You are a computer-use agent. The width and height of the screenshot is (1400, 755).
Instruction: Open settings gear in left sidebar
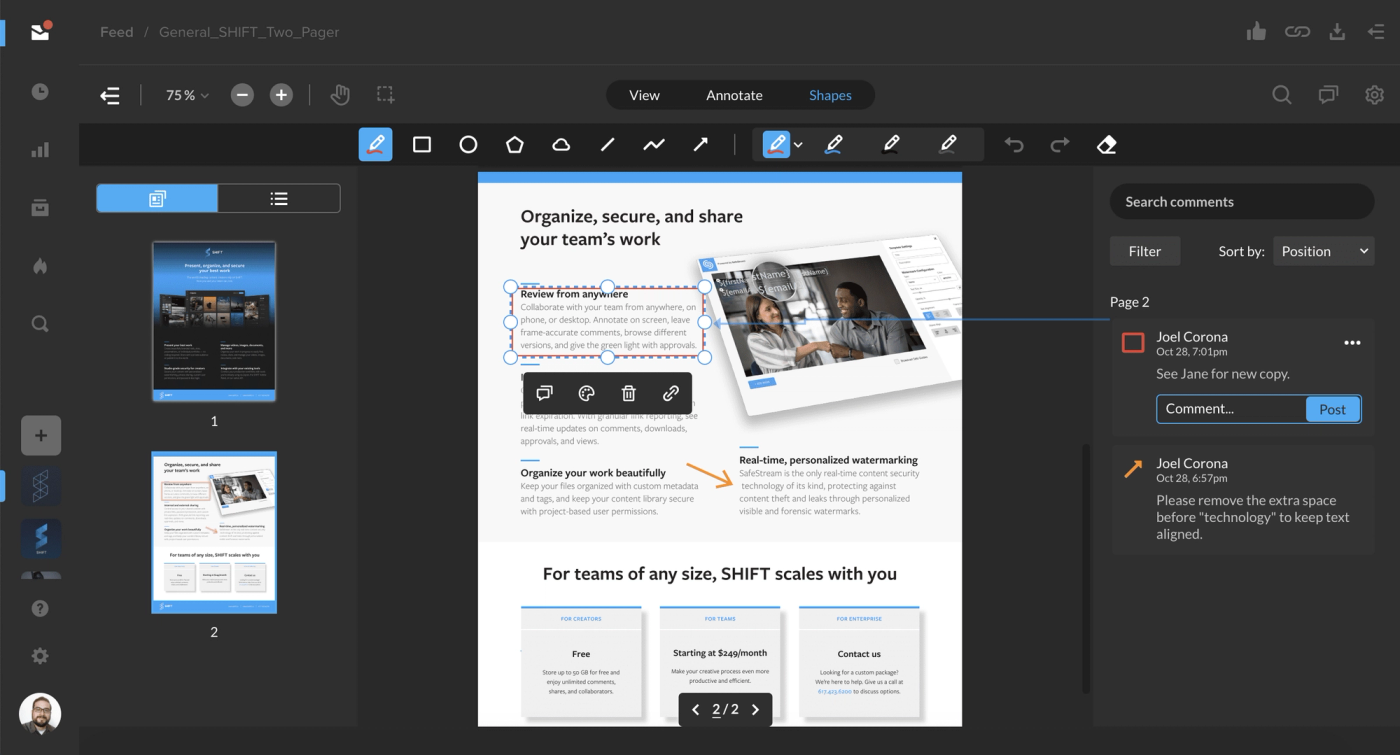tap(40, 656)
